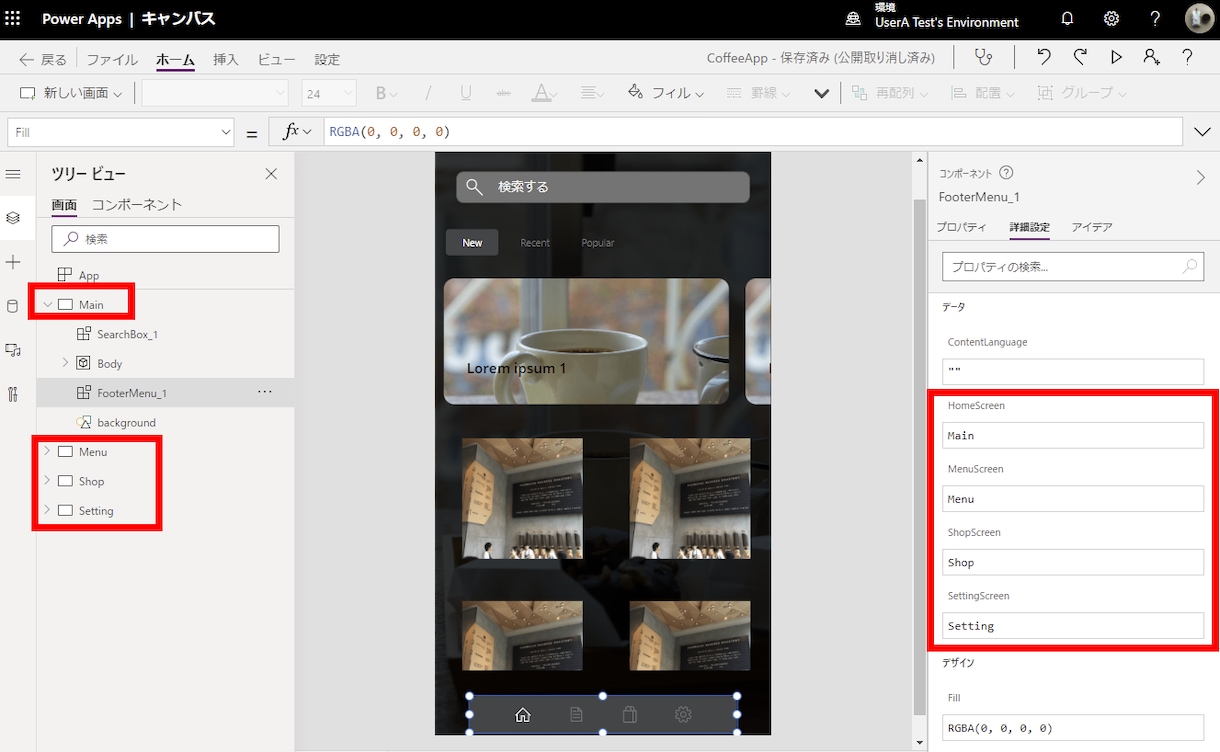This screenshot has height=752, width=1220.
Task: Click the property search field
Action: pyautogui.click(x=1073, y=266)
